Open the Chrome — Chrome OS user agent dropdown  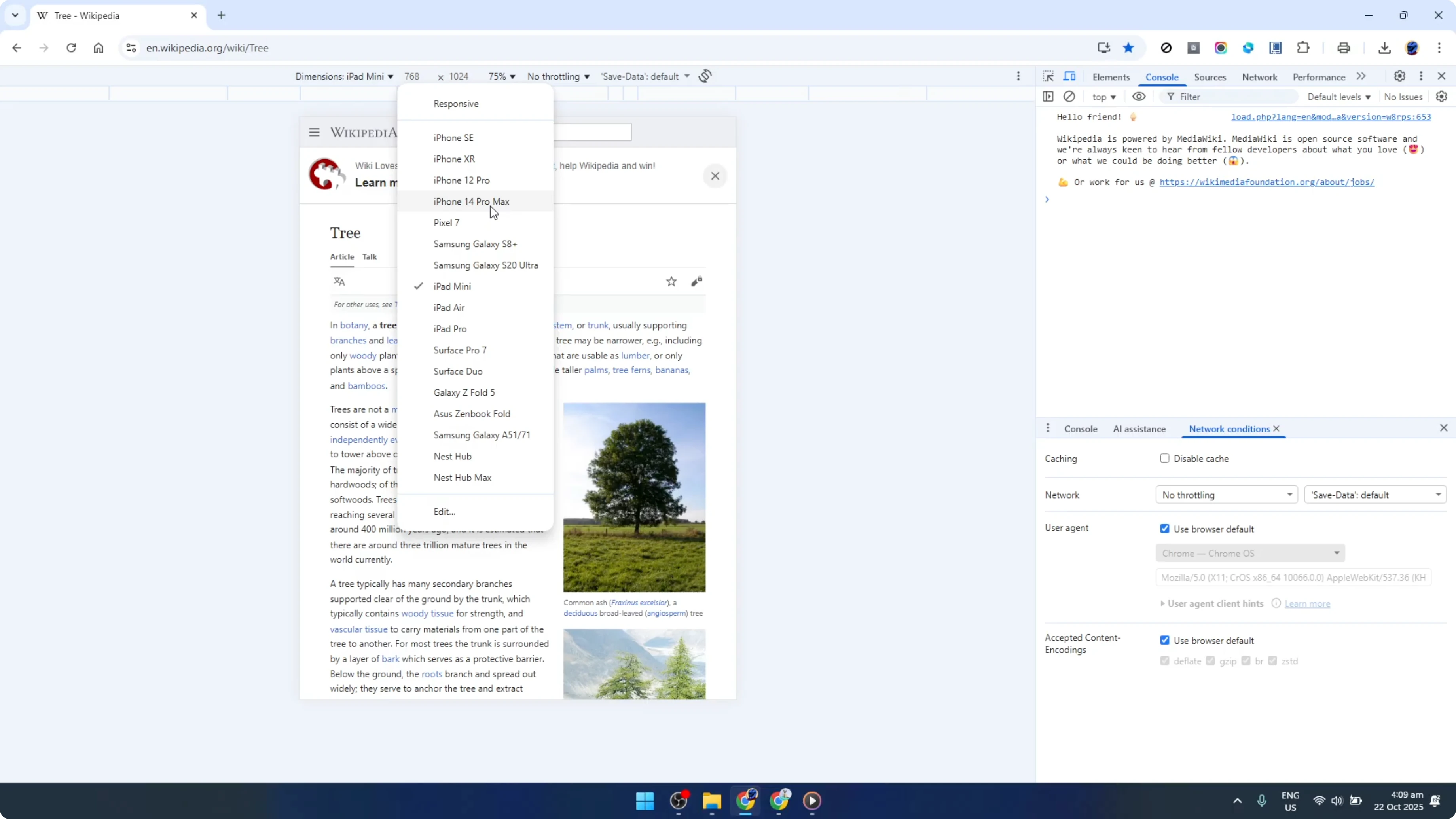(x=1250, y=553)
